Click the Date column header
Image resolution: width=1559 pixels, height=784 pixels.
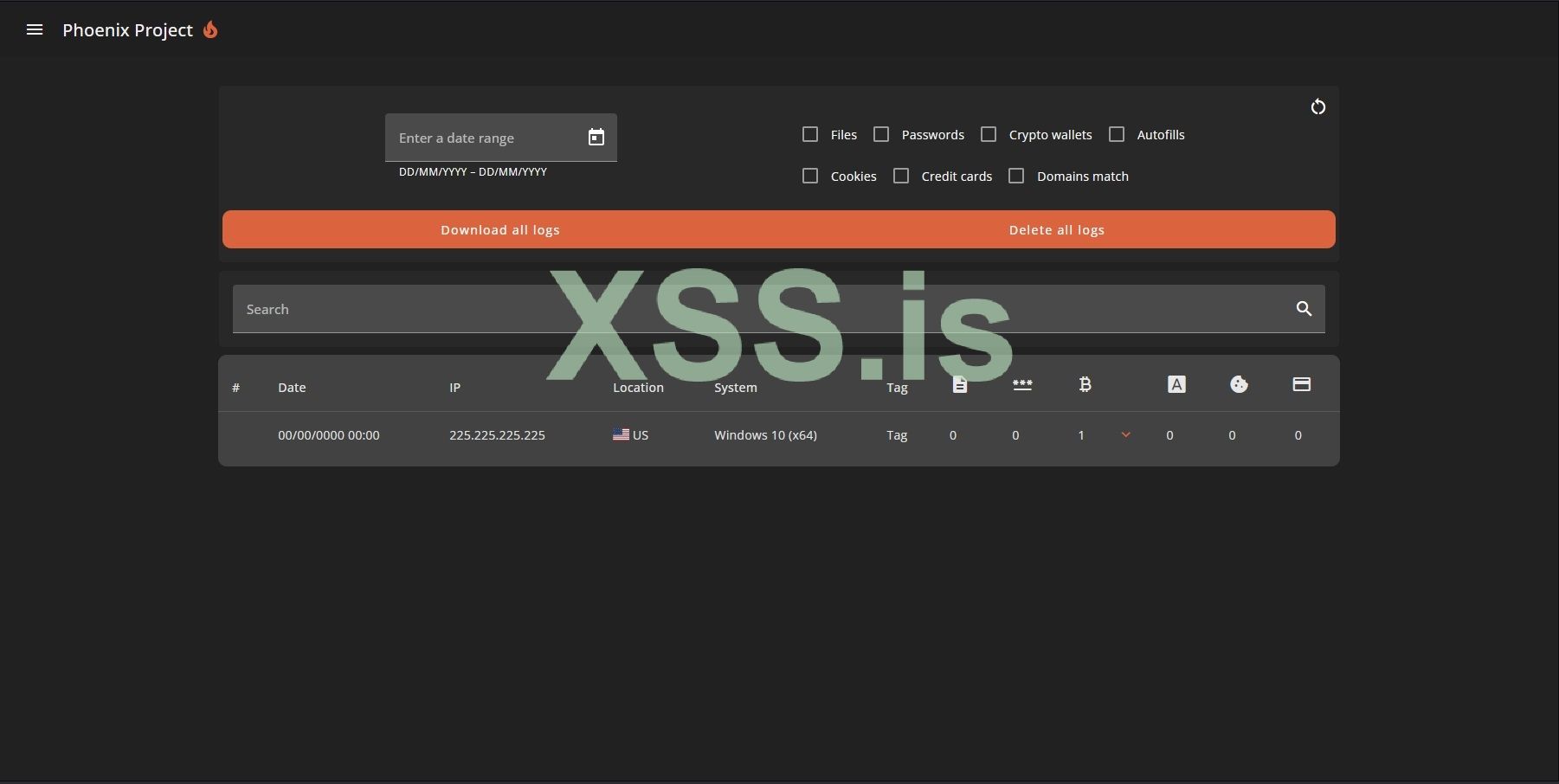tap(292, 388)
